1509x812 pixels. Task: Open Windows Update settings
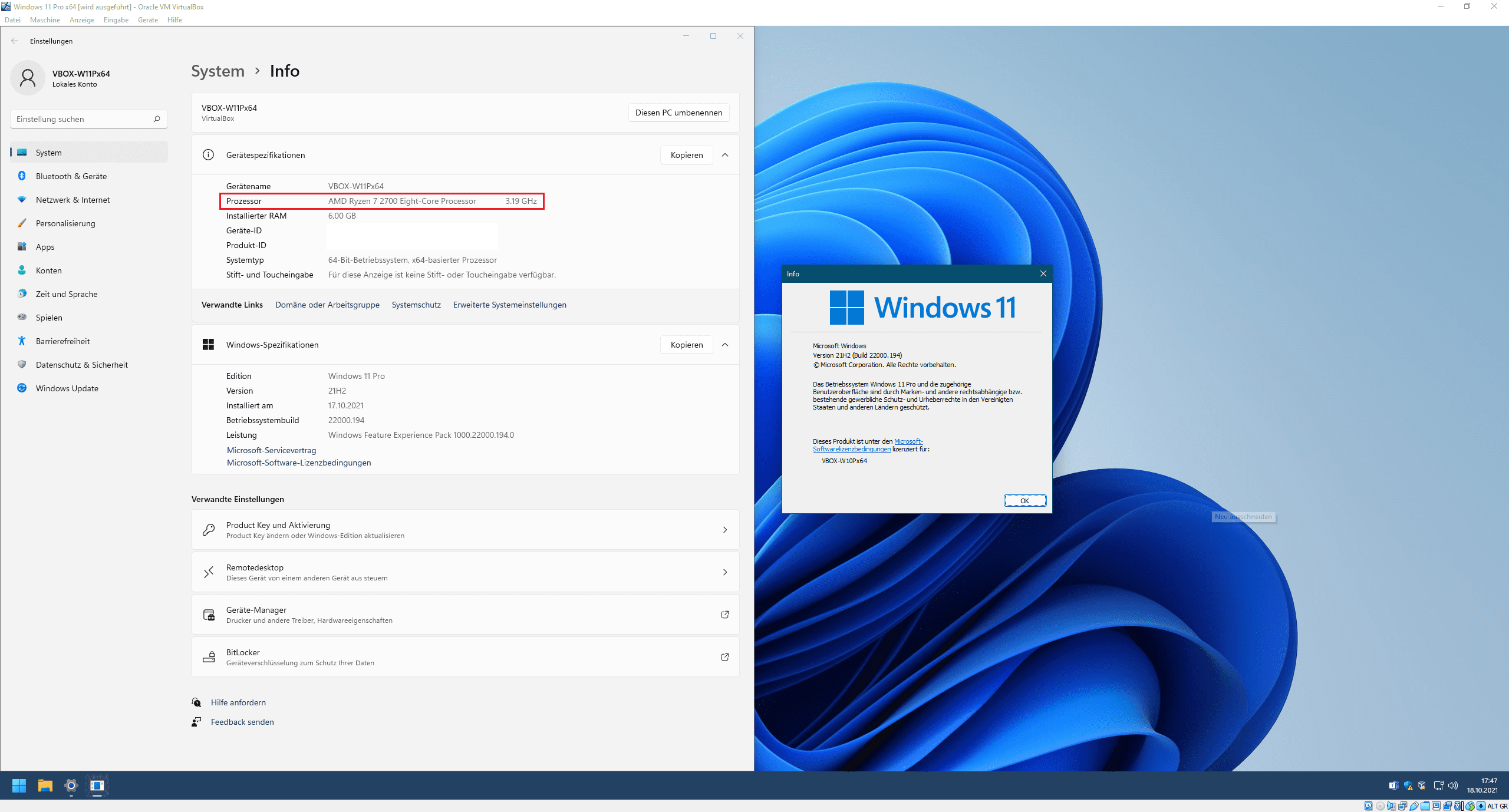pyautogui.click(x=89, y=388)
